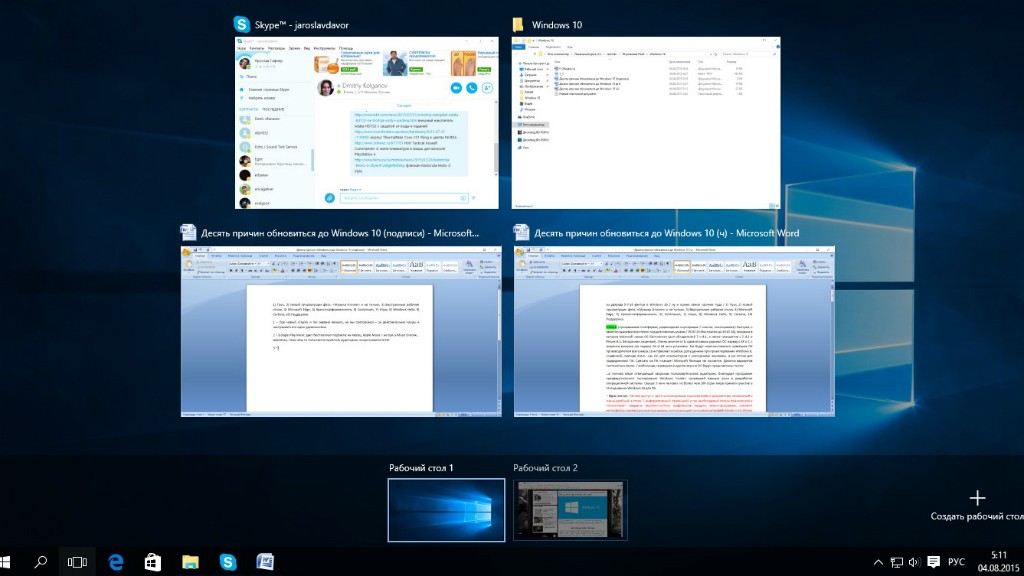
Task: Click the Word icon beside the (подписи) title
Action: click(x=188, y=232)
